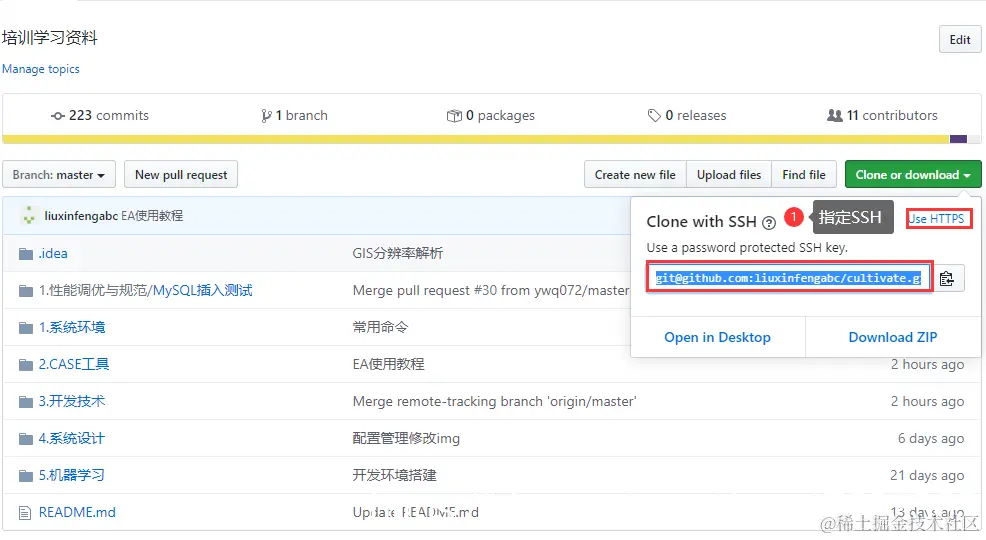This screenshot has width=986, height=540.
Task: Click the Upload files button
Action: pyautogui.click(x=729, y=175)
